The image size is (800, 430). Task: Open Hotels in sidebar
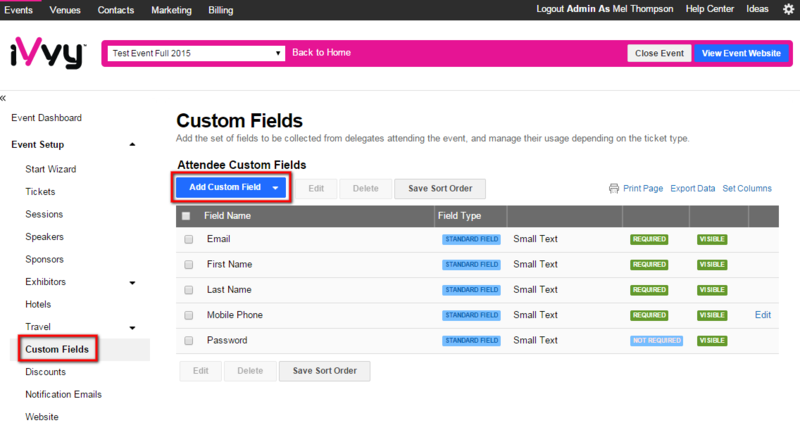(38, 304)
